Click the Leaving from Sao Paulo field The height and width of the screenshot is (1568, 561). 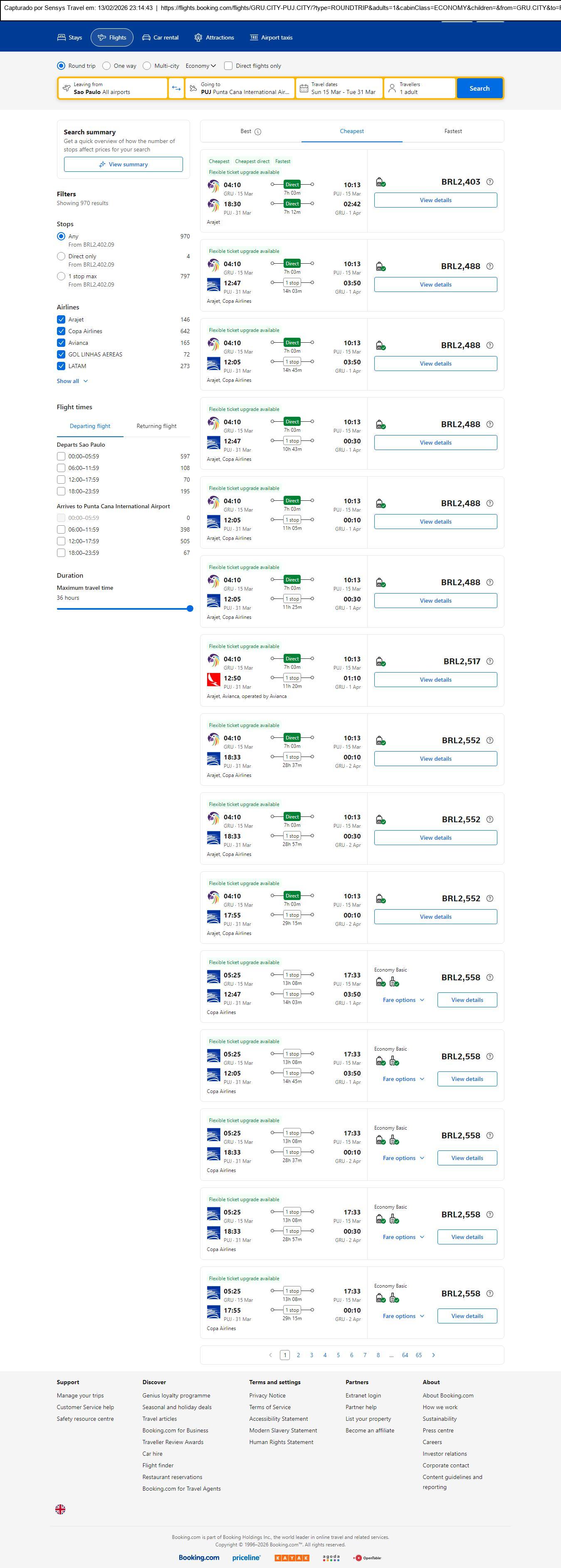[113, 88]
